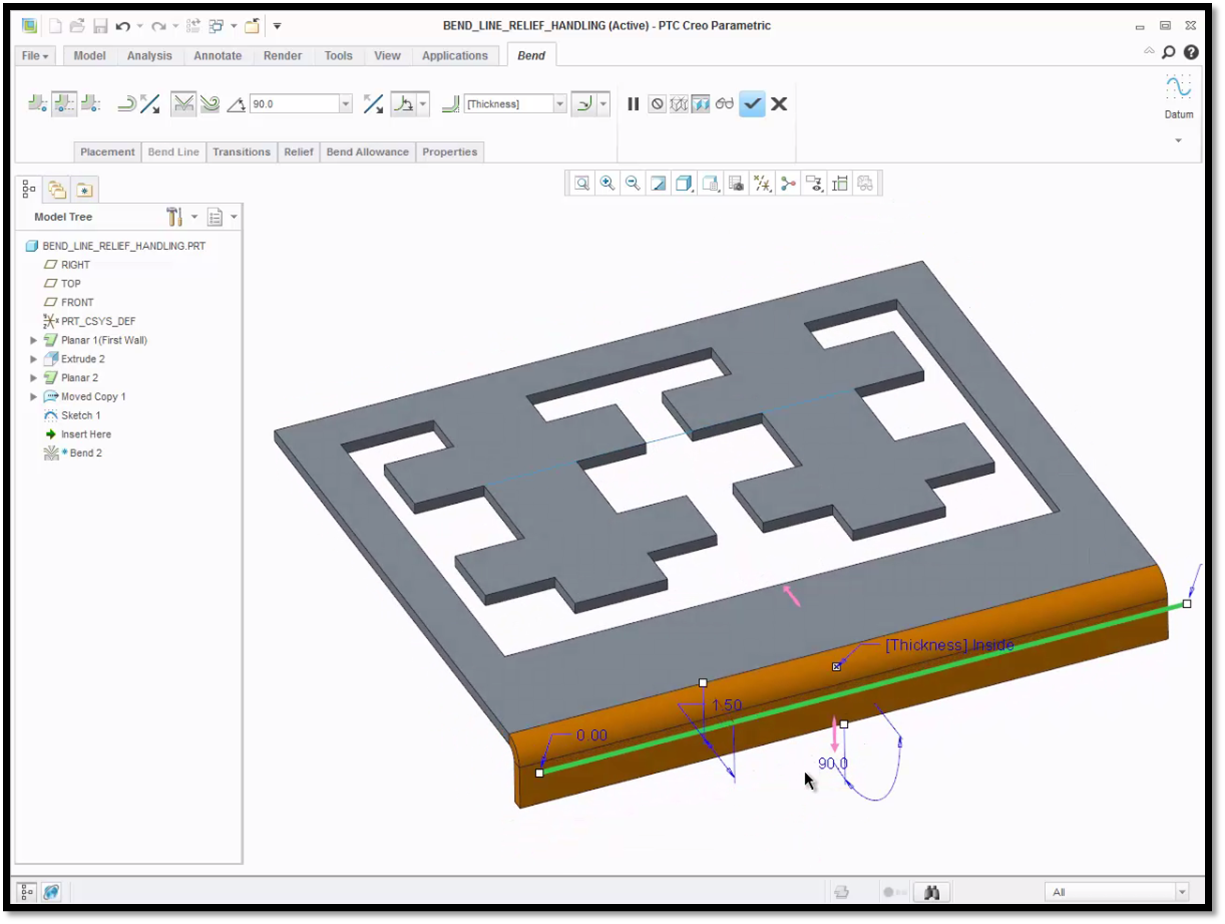Click the Zoom Out icon in graphics toolbar
This screenshot has width=1225, height=924.
[x=632, y=183]
